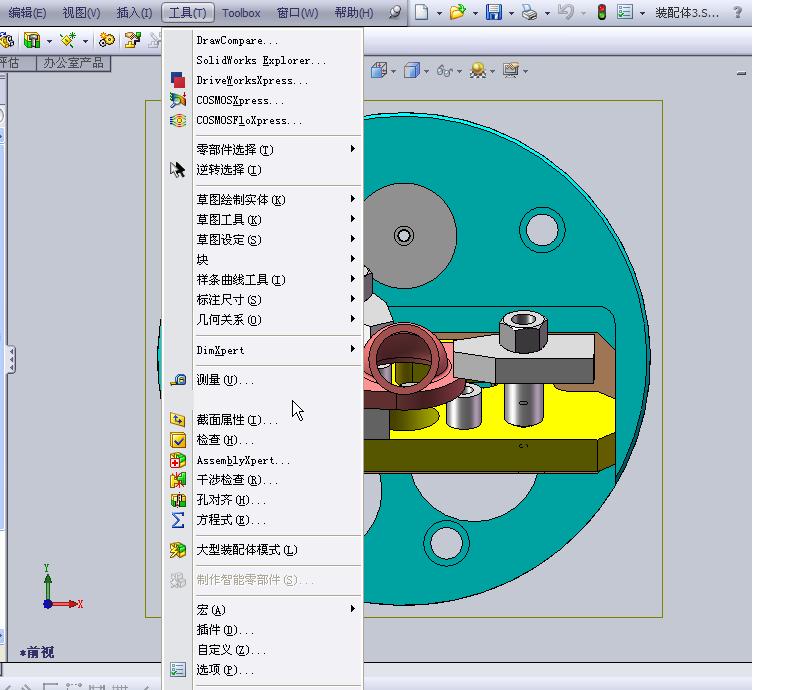Image resolution: width=808 pixels, height=690 pixels.
Task: Expand 草图绘制实体 submenu
Action: [276, 199]
